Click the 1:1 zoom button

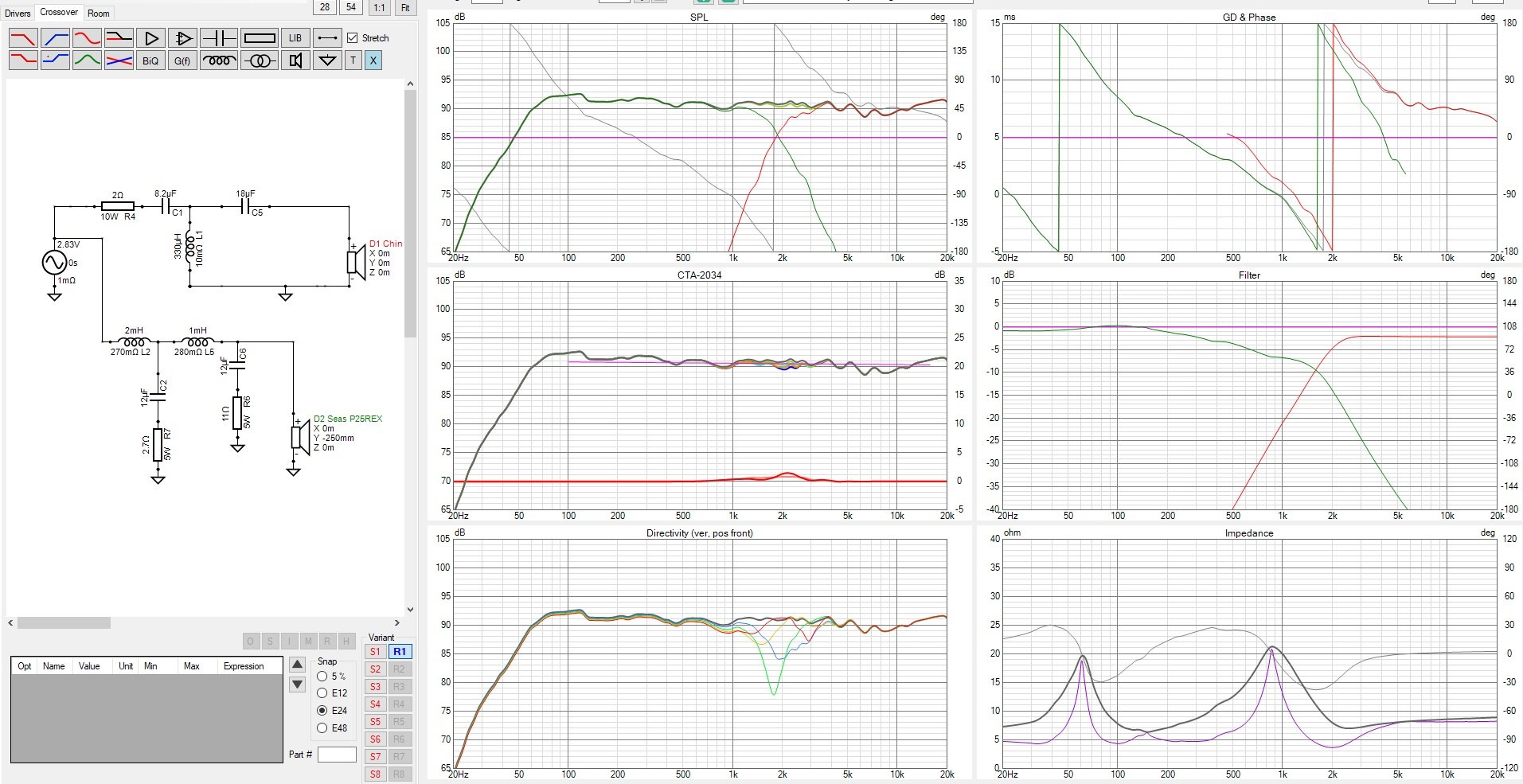pos(379,7)
